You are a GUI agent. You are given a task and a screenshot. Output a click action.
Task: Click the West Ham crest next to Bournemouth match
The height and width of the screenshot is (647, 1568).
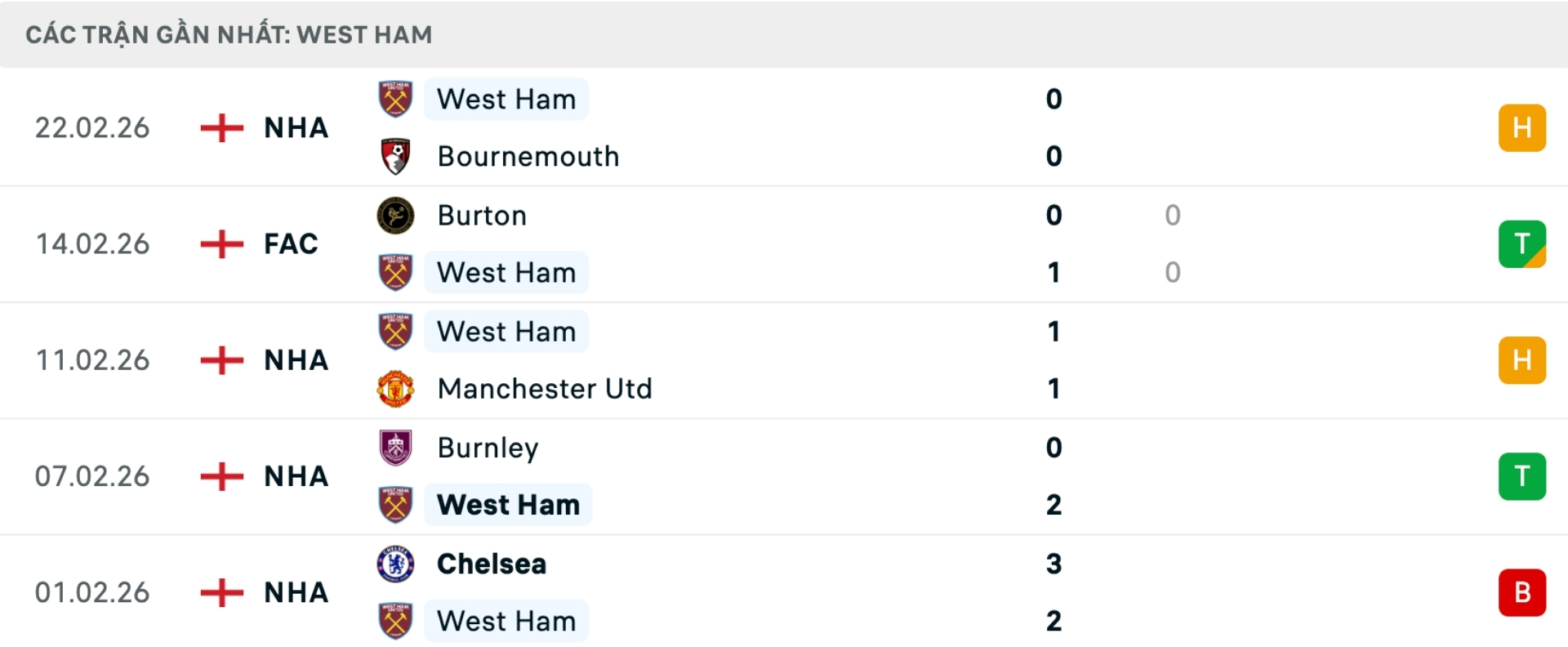coord(395,99)
